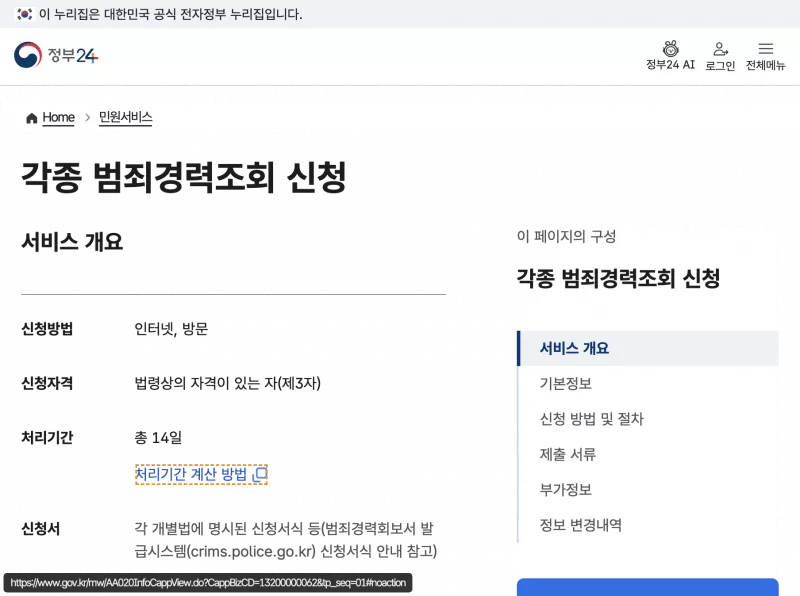Click the 인터넷, 방문 value
Viewport: 800px width, 596px height.
coord(171,329)
